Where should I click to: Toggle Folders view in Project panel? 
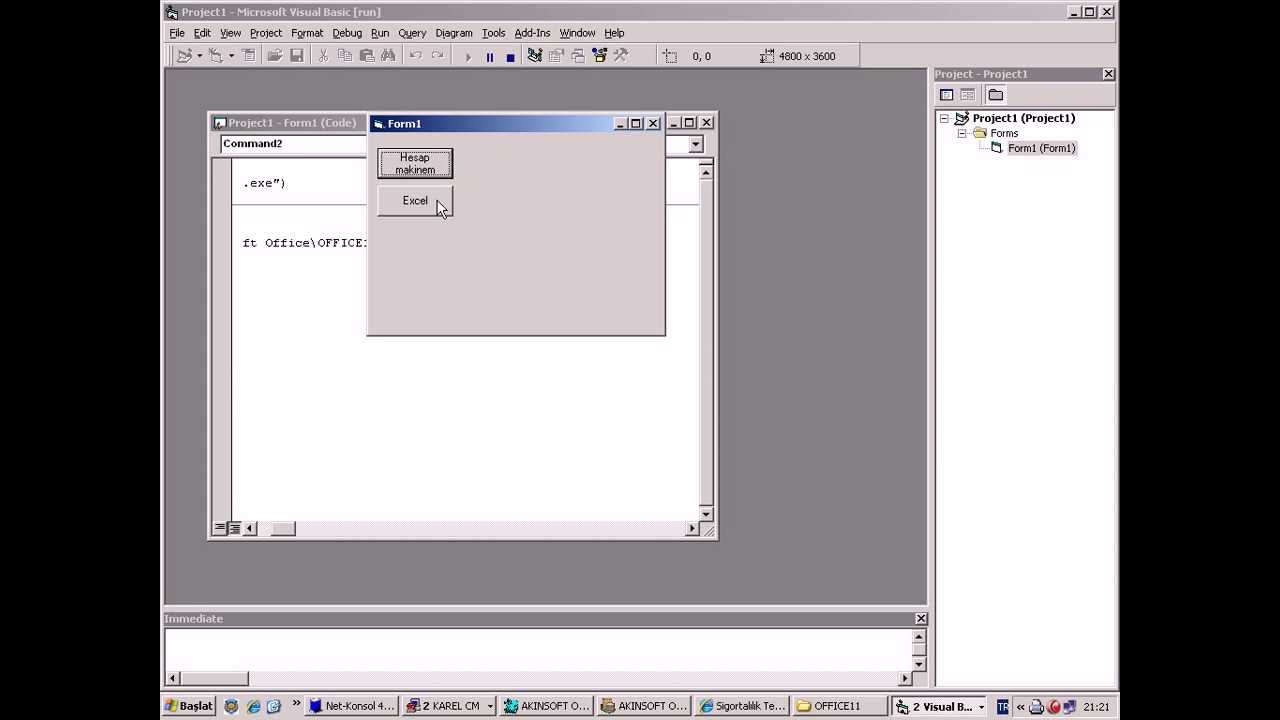point(996,95)
